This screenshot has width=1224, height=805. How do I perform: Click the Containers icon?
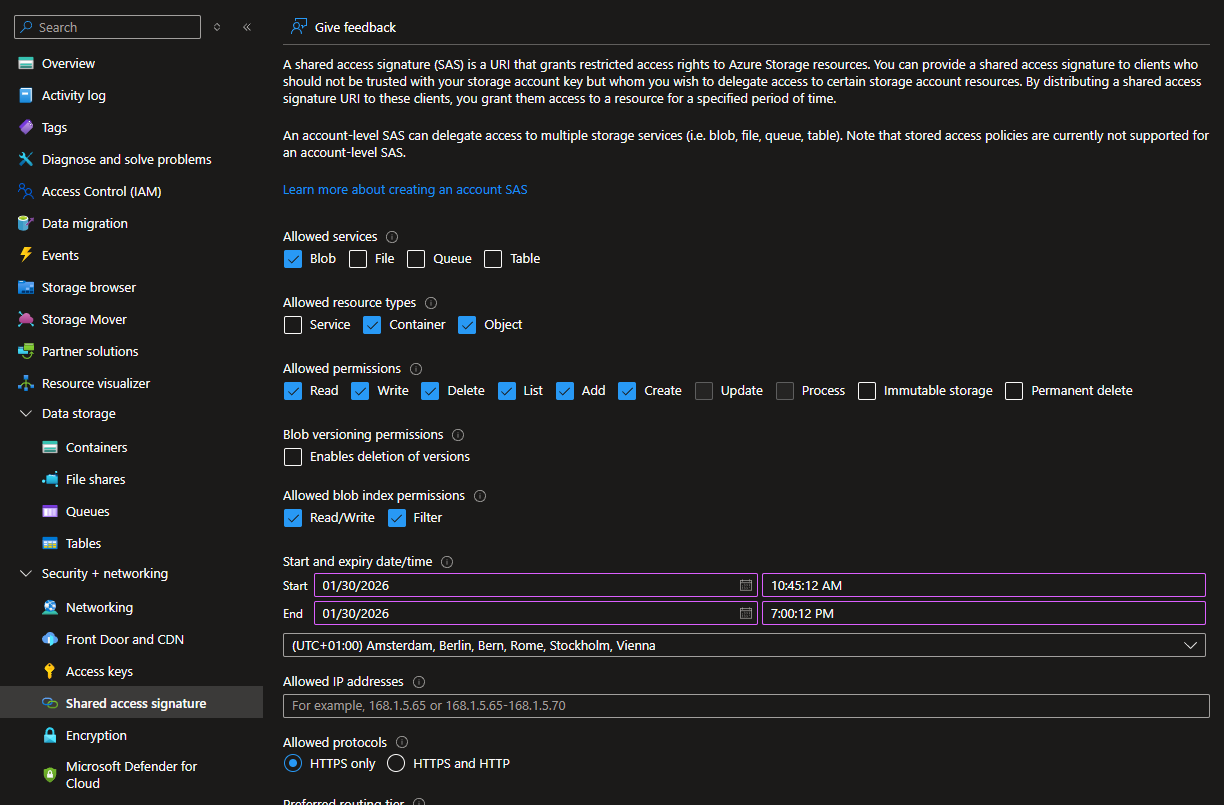pos(50,447)
